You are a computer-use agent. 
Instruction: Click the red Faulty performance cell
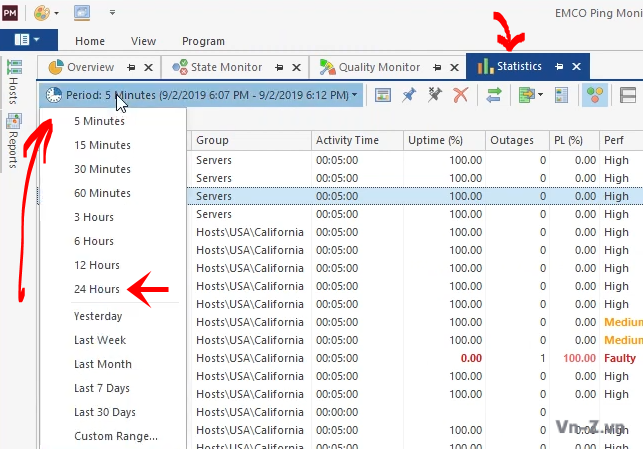(x=620, y=358)
